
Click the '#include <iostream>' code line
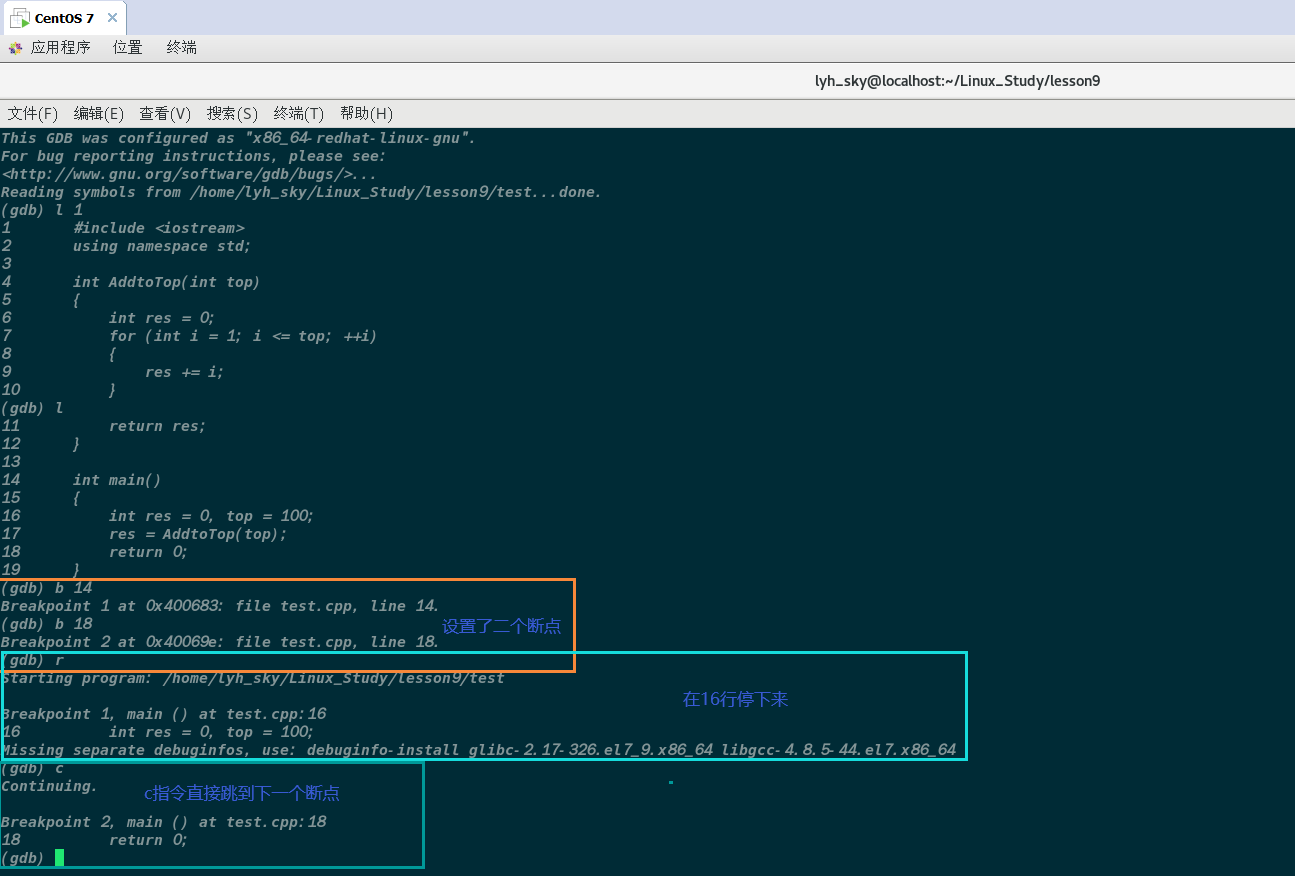[x=159, y=228]
